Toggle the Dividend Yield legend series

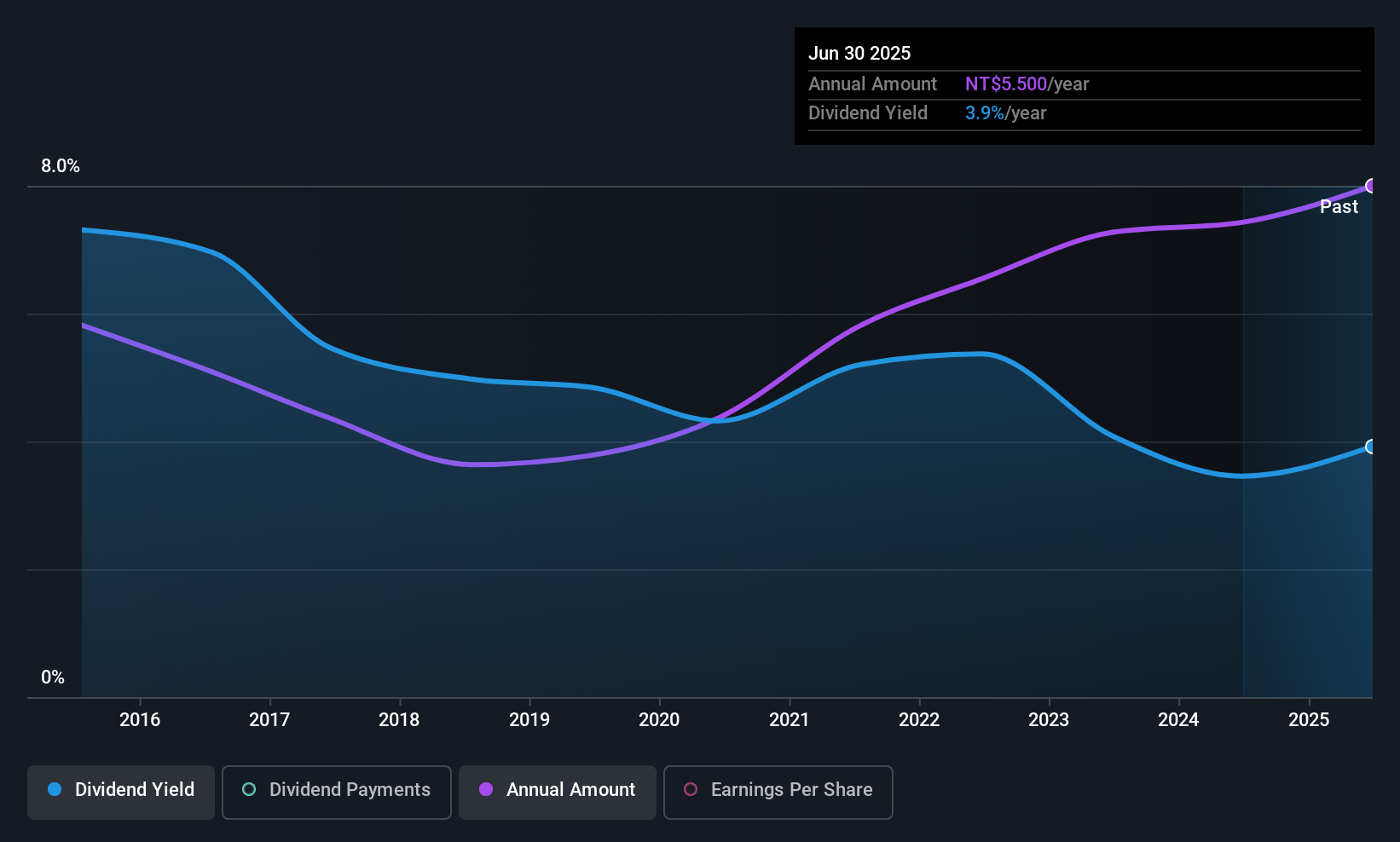coord(121,793)
